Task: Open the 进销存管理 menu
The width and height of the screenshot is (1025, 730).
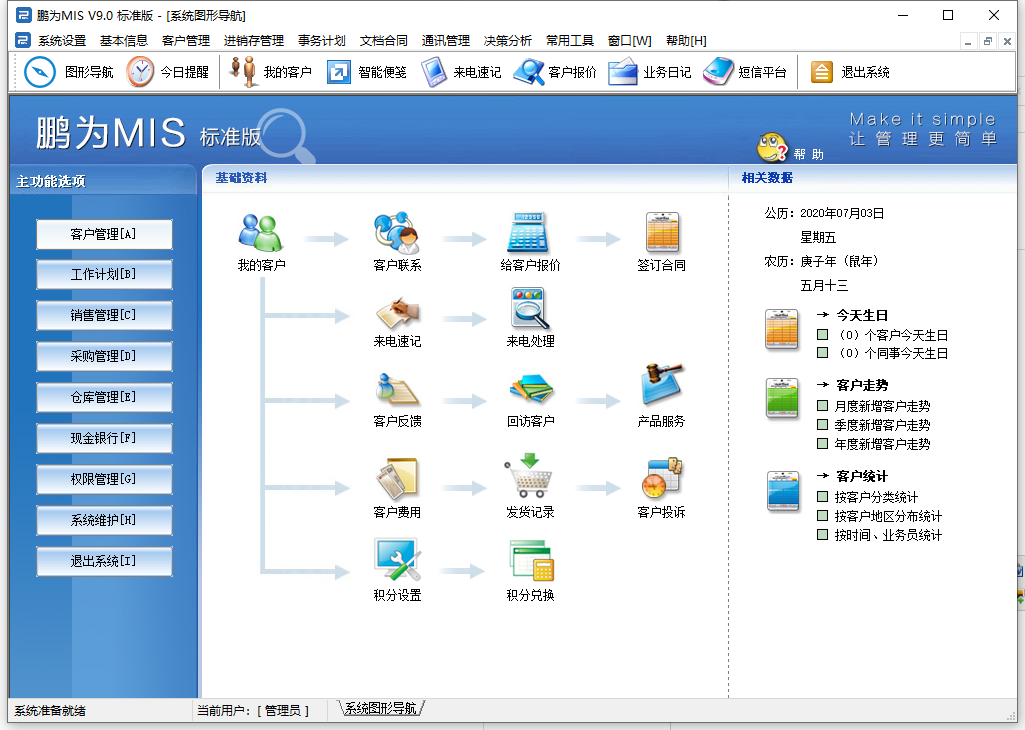Action: (253, 41)
